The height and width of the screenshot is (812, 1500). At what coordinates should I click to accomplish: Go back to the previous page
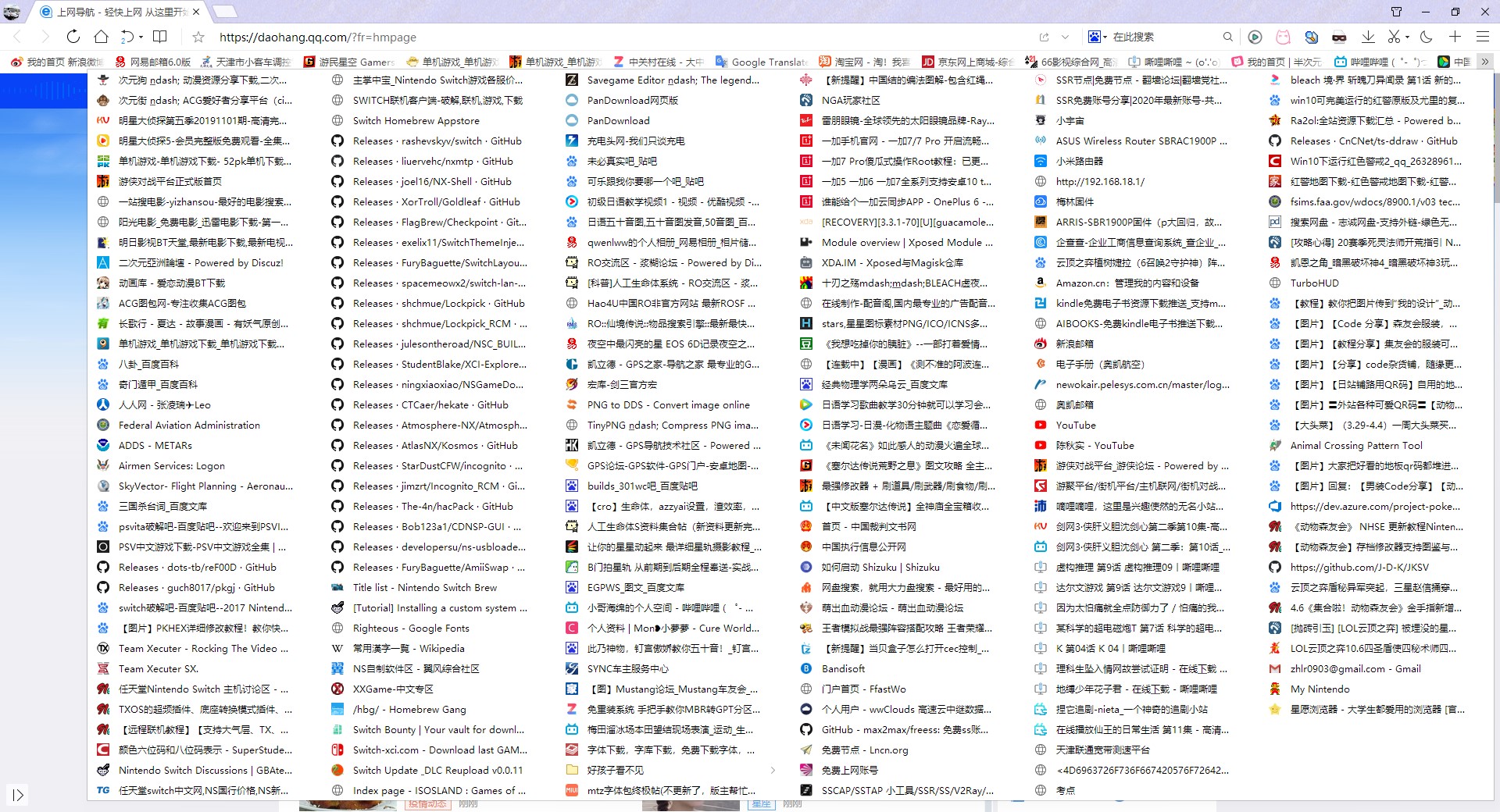[x=17, y=37]
